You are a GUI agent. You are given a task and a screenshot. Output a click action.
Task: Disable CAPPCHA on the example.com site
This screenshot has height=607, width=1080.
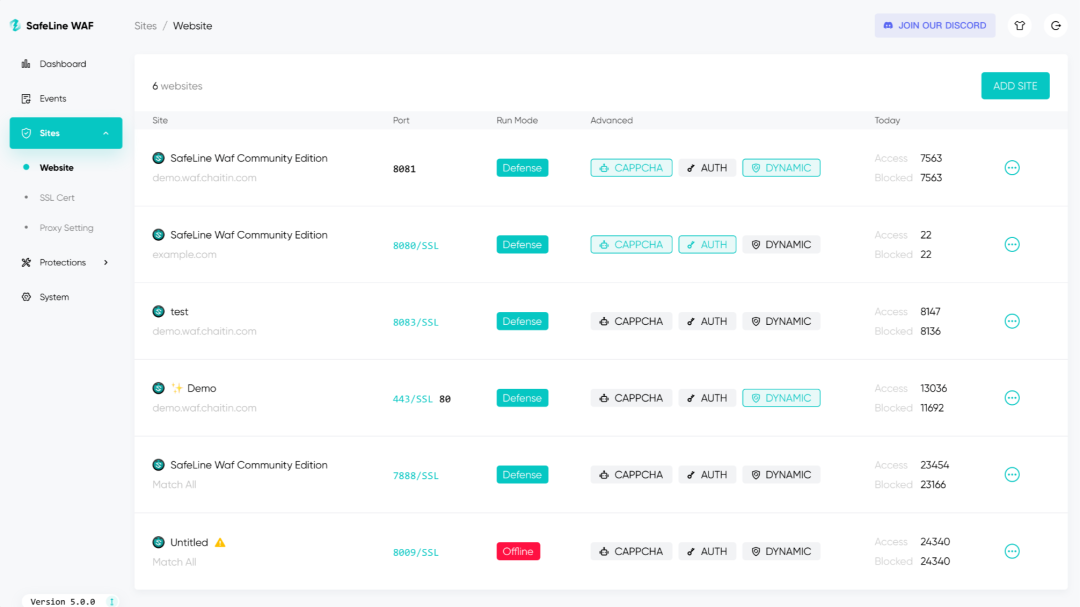tap(631, 245)
